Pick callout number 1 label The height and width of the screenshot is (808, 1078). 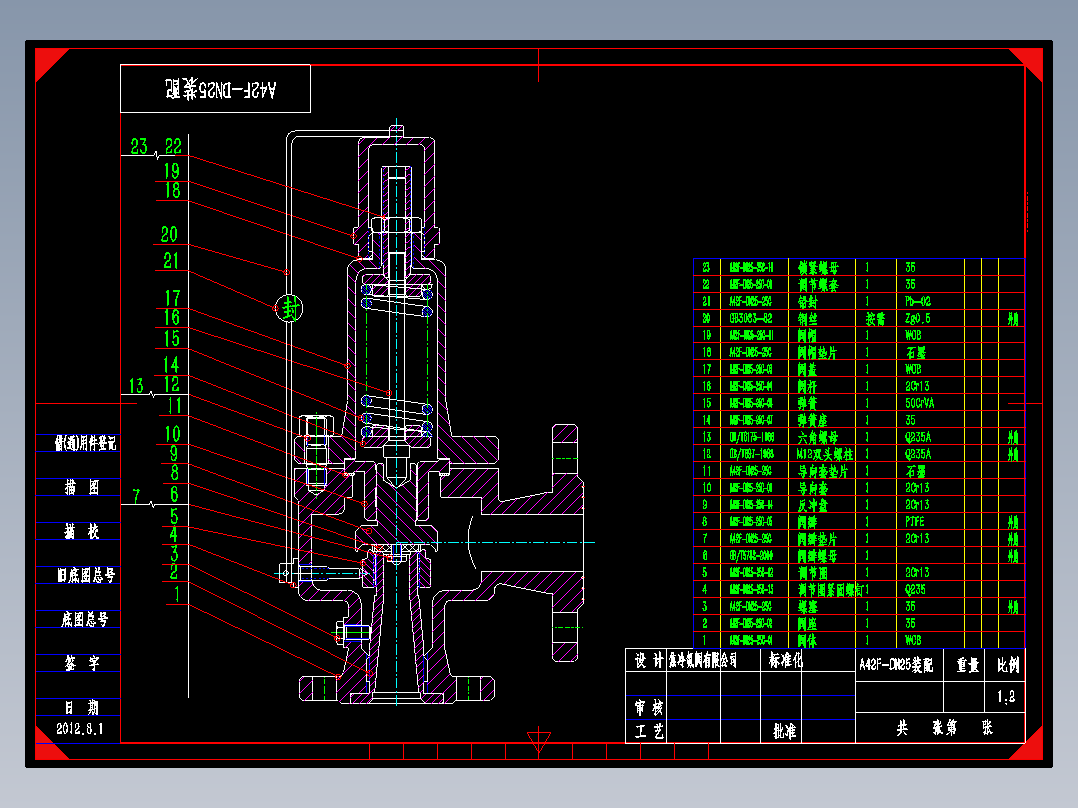click(177, 593)
